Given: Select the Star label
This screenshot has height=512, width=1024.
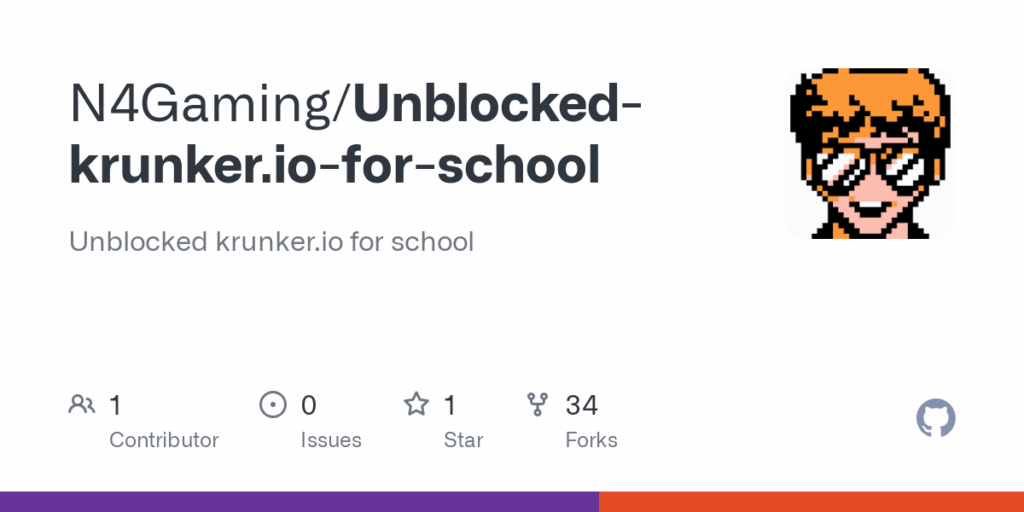Looking at the screenshot, I should point(464,440).
